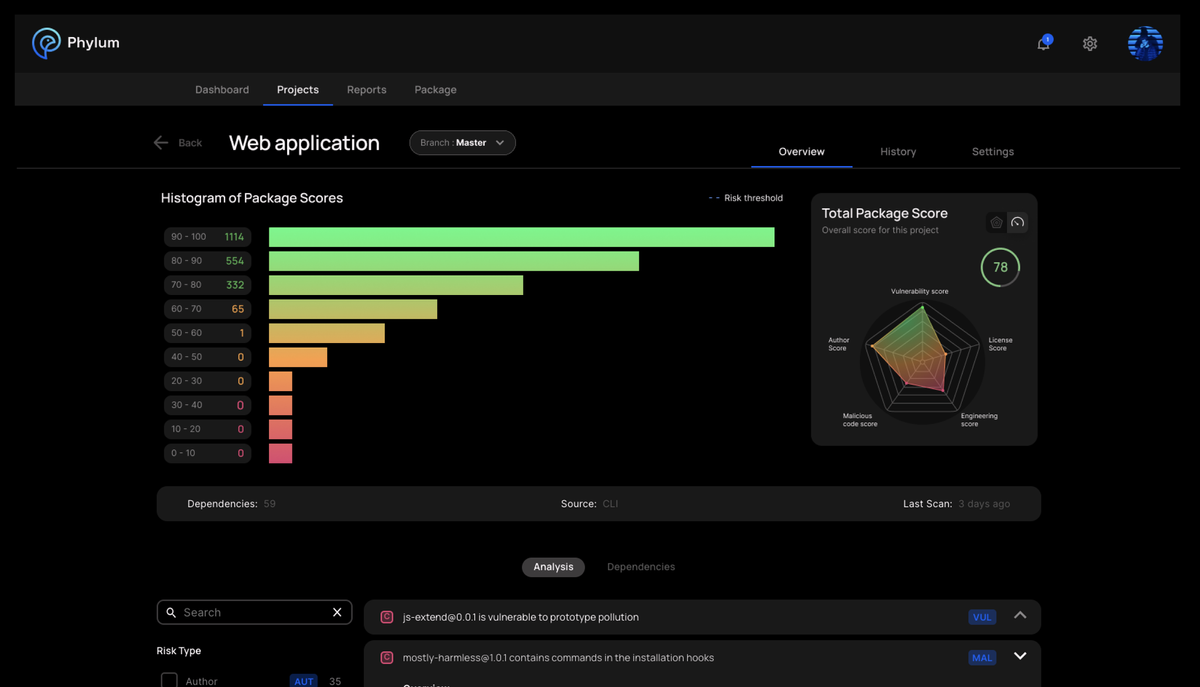Viewport: 1200px width, 687px height.
Task: Collapse the js-extend prototype pollution issue
Action: click(1020, 616)
